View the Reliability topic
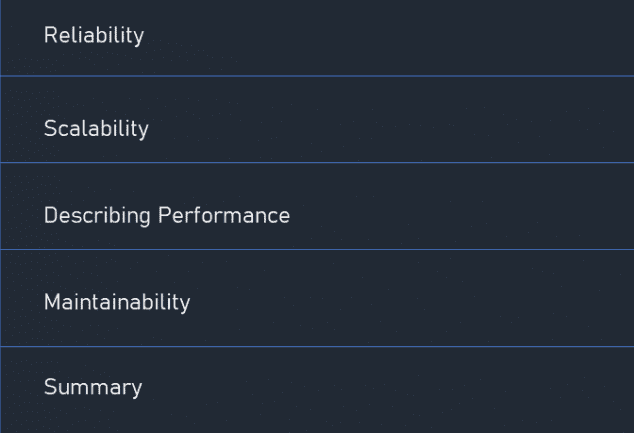 pyautogui.click(x=317, y=37)
